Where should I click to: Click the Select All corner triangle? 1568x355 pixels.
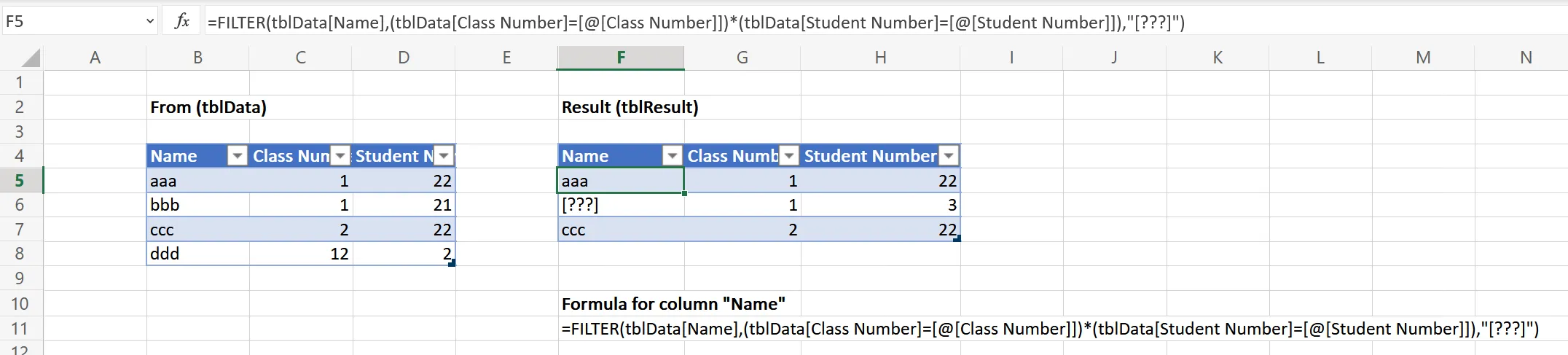click(x=30, y=58)
